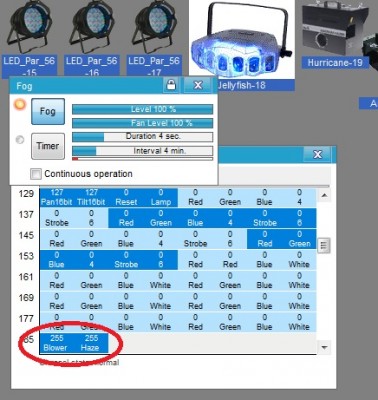The image size is (378, 400).
Task: Click the highlighted Red cell in row 145
Action: tap(265, 239)
